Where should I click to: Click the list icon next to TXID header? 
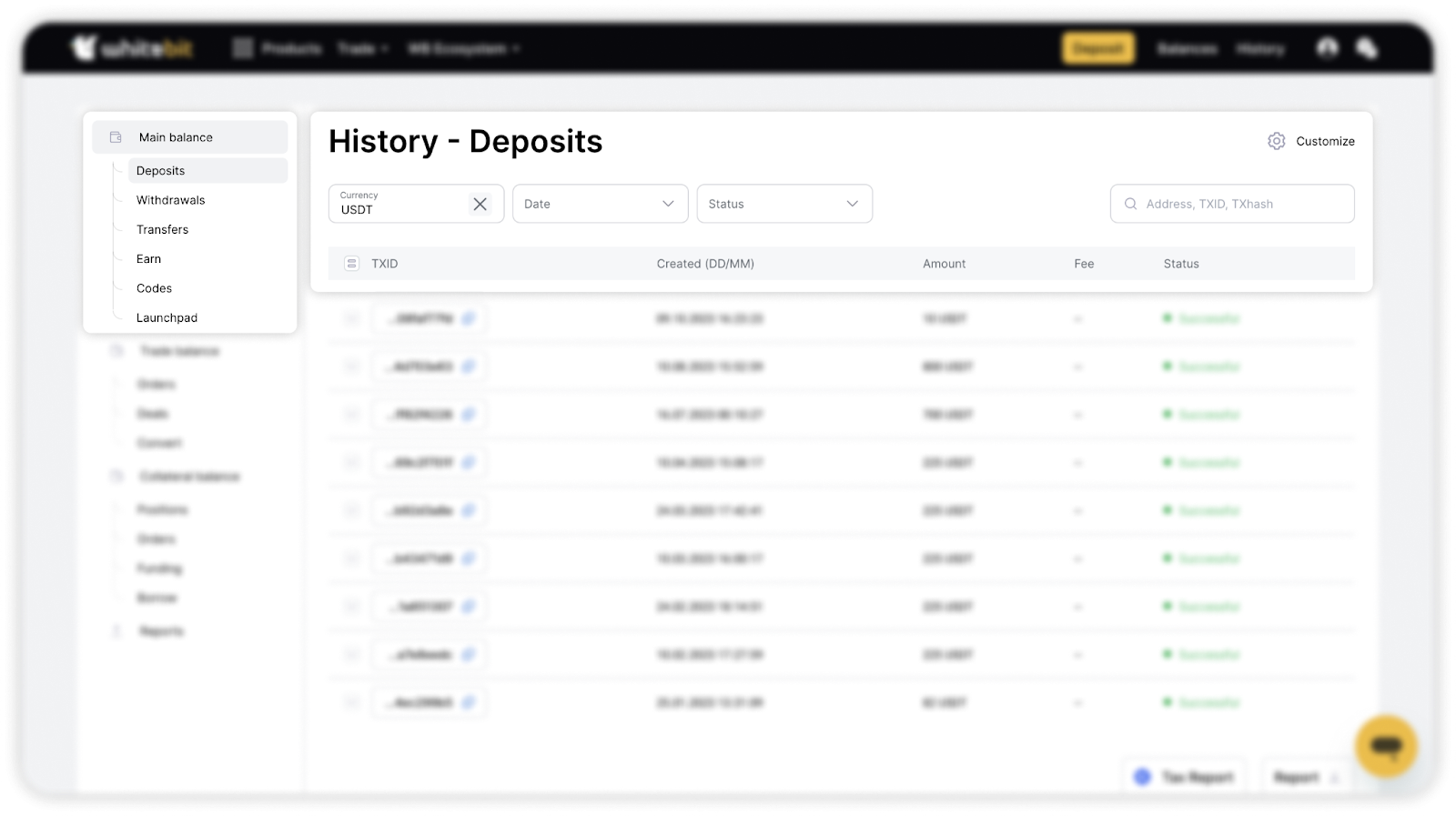tap(352, 264)
